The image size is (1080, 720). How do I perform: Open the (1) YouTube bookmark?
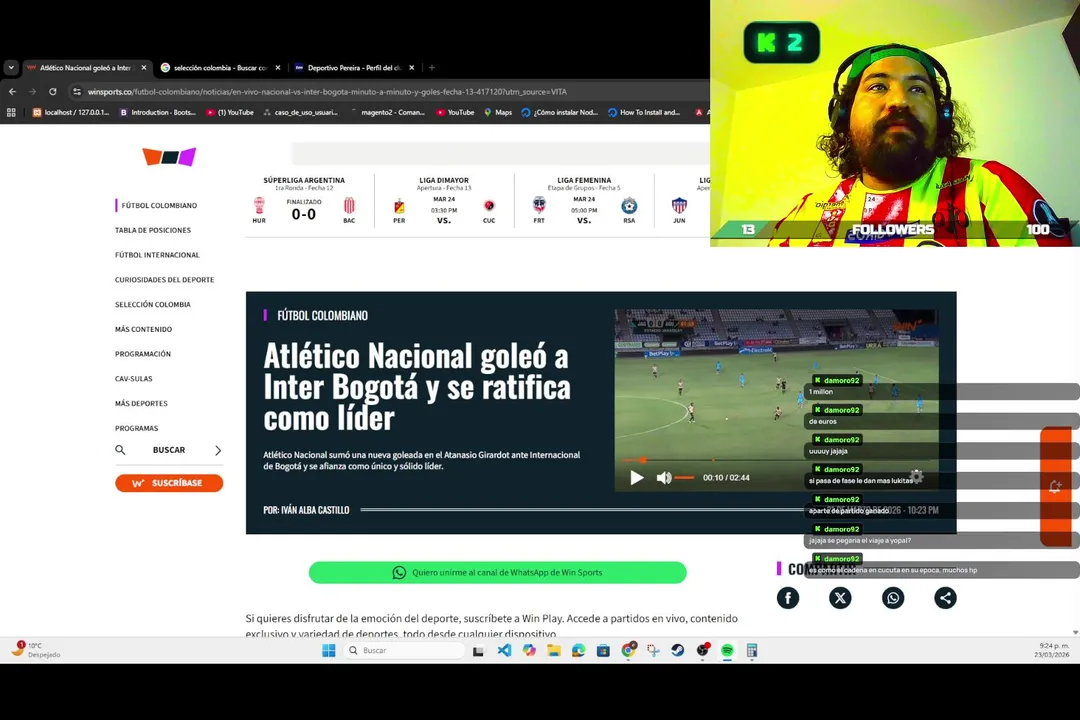point(230,112)
